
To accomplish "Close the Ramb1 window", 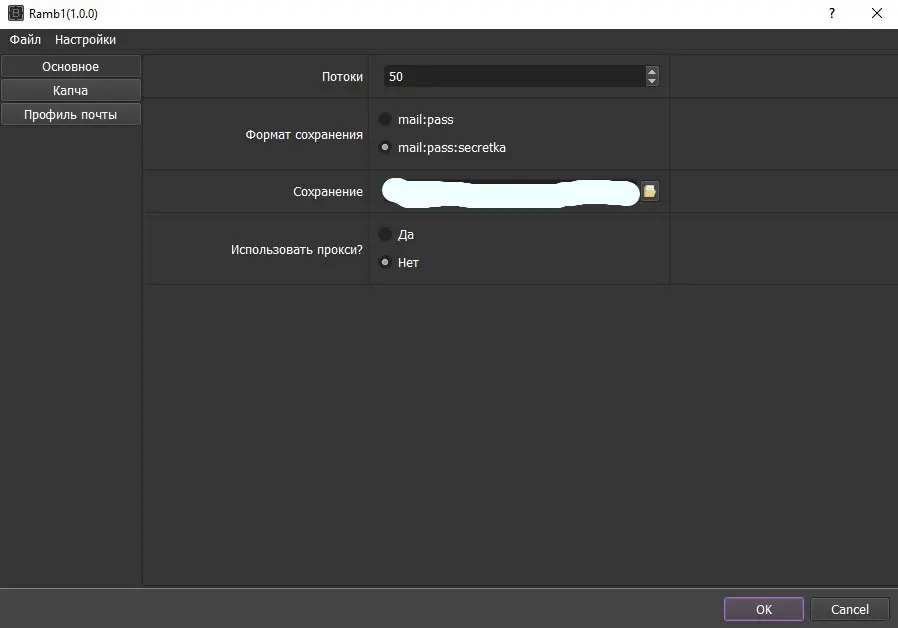I will [876, 13].
